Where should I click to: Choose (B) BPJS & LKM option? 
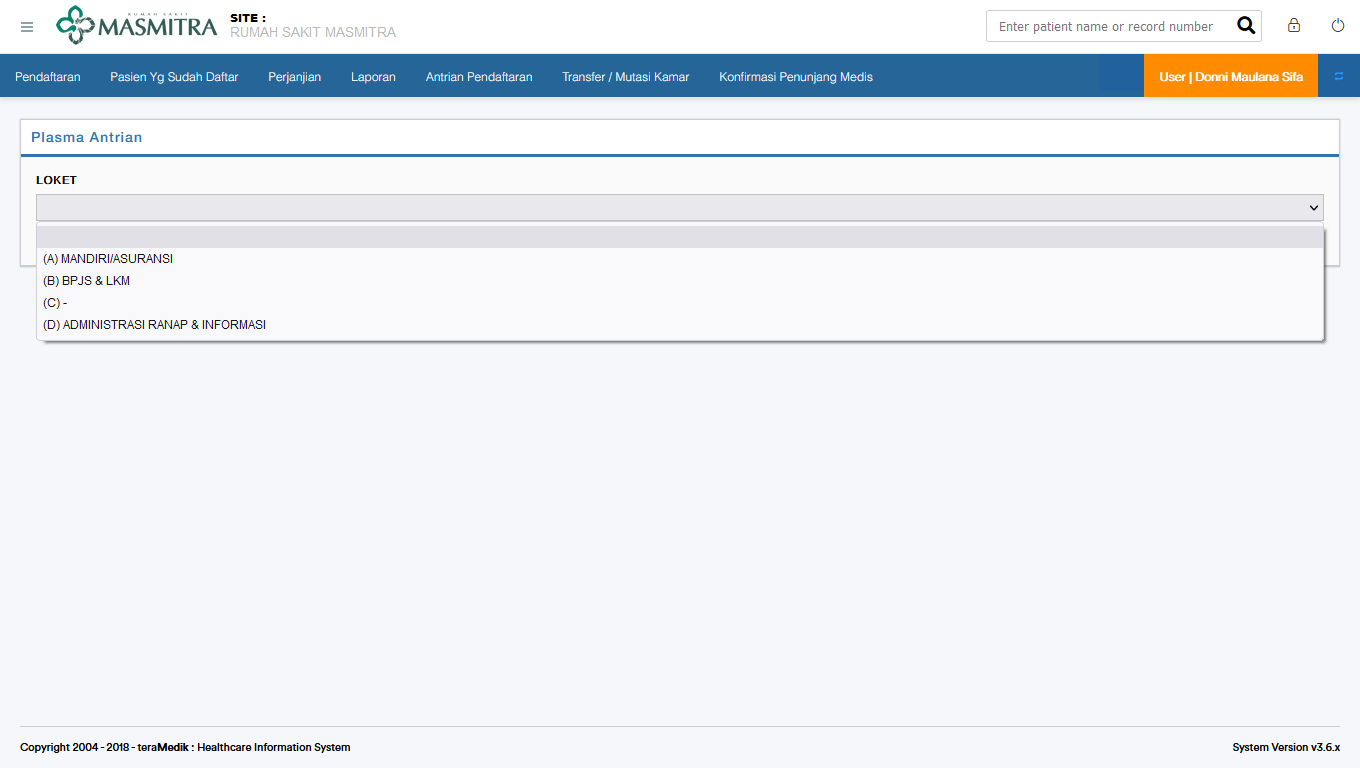point(680,281)
